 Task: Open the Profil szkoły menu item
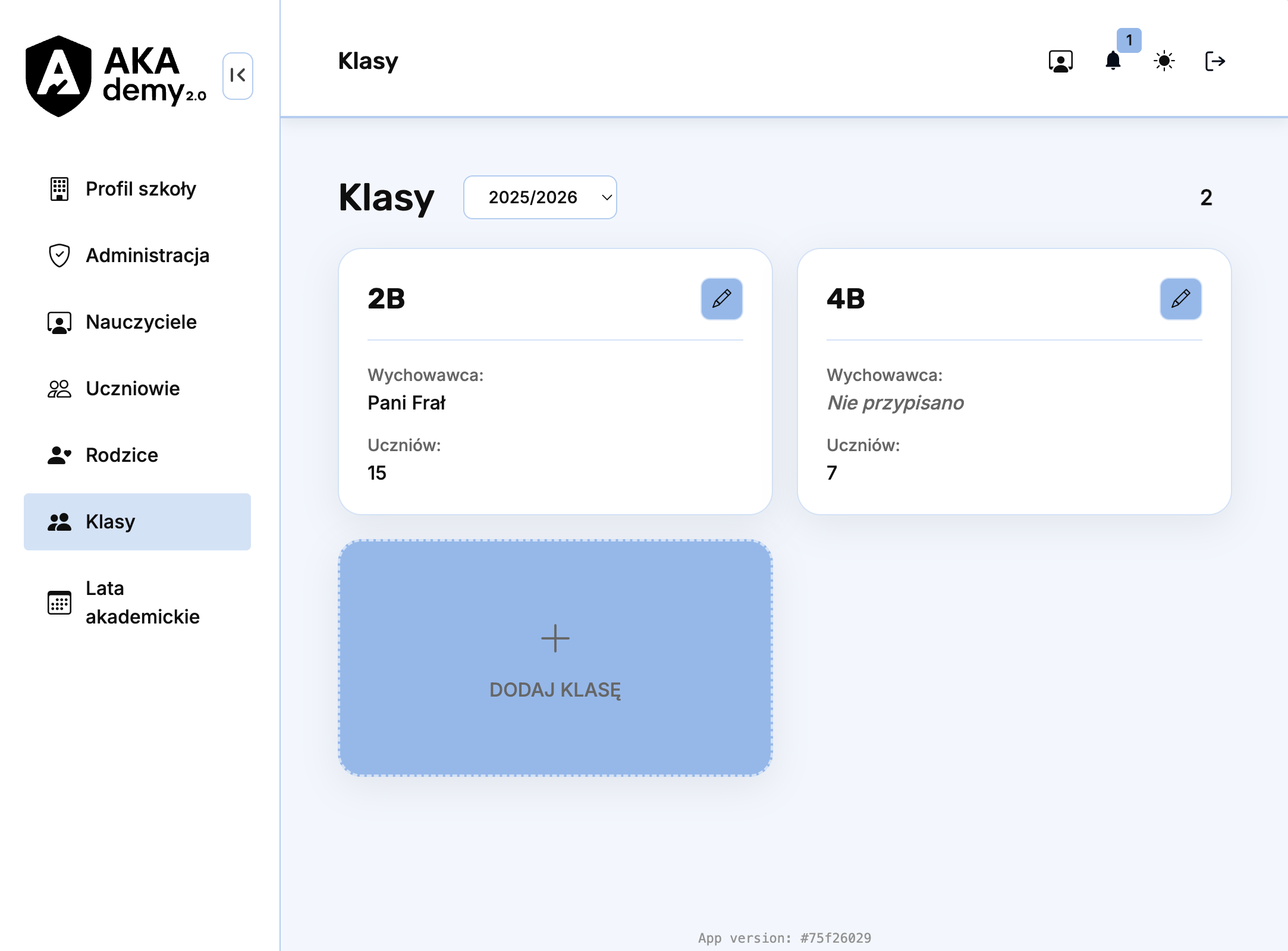[140, 189]
